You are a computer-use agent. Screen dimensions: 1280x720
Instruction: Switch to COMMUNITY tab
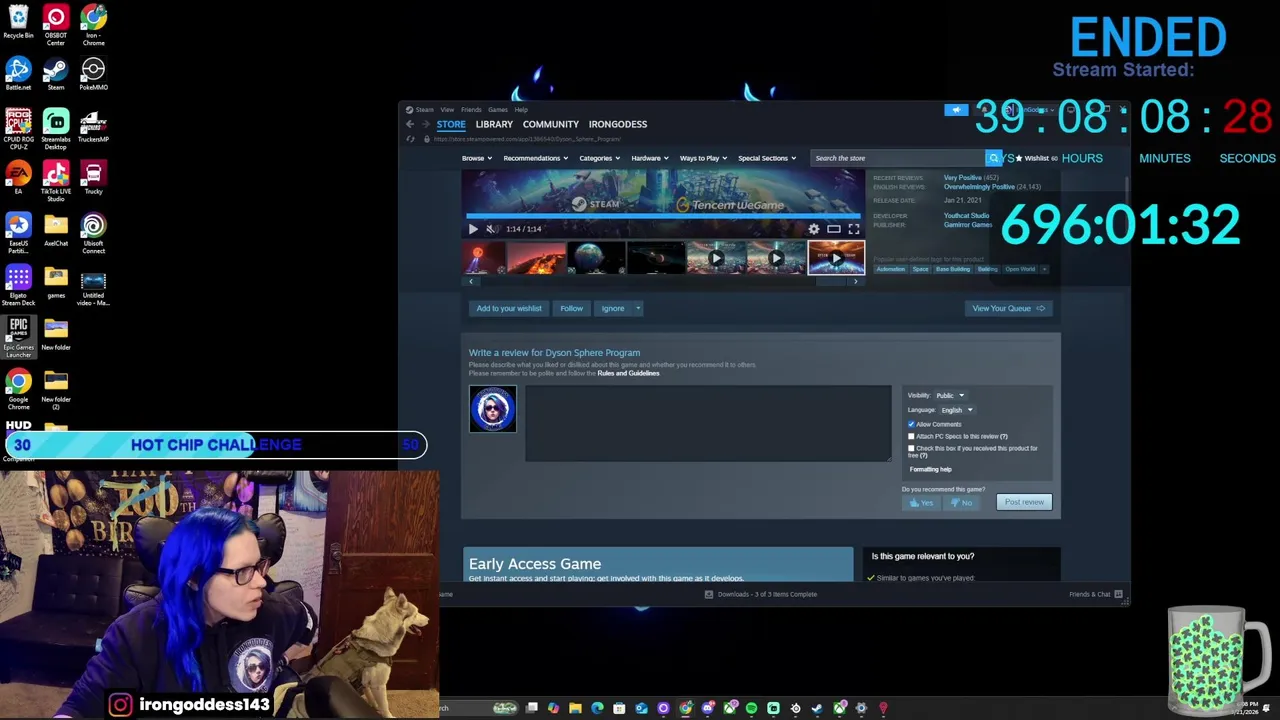550,124
